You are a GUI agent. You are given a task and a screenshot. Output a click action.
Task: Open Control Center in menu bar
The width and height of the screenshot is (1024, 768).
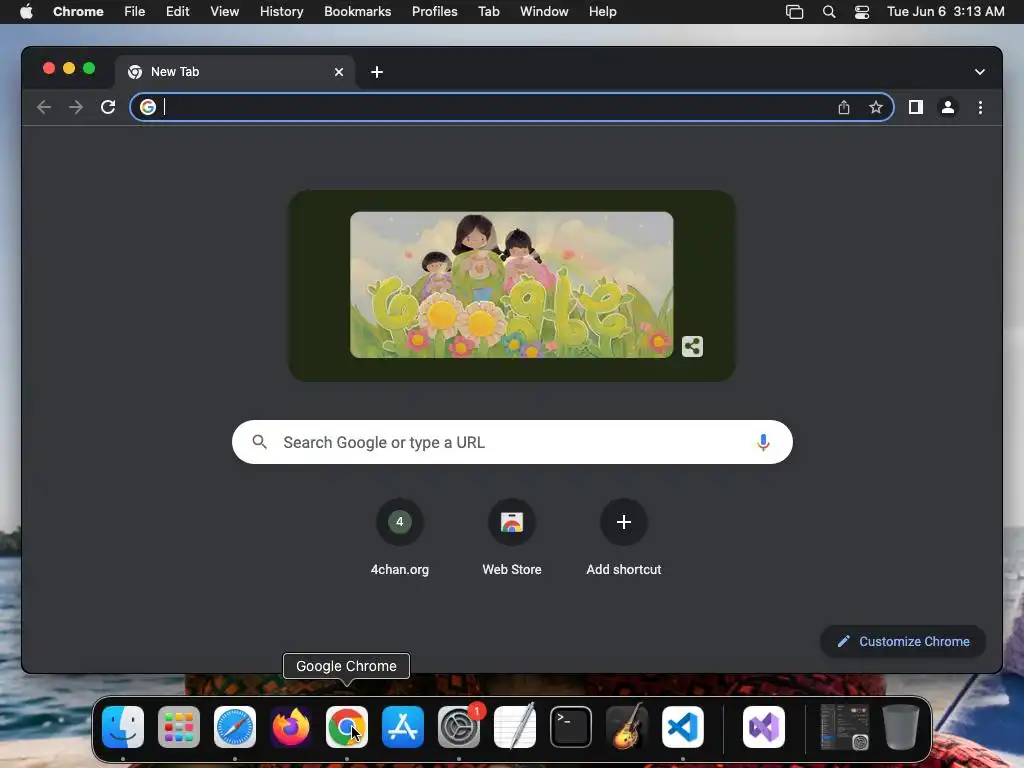tap(862, 12)
